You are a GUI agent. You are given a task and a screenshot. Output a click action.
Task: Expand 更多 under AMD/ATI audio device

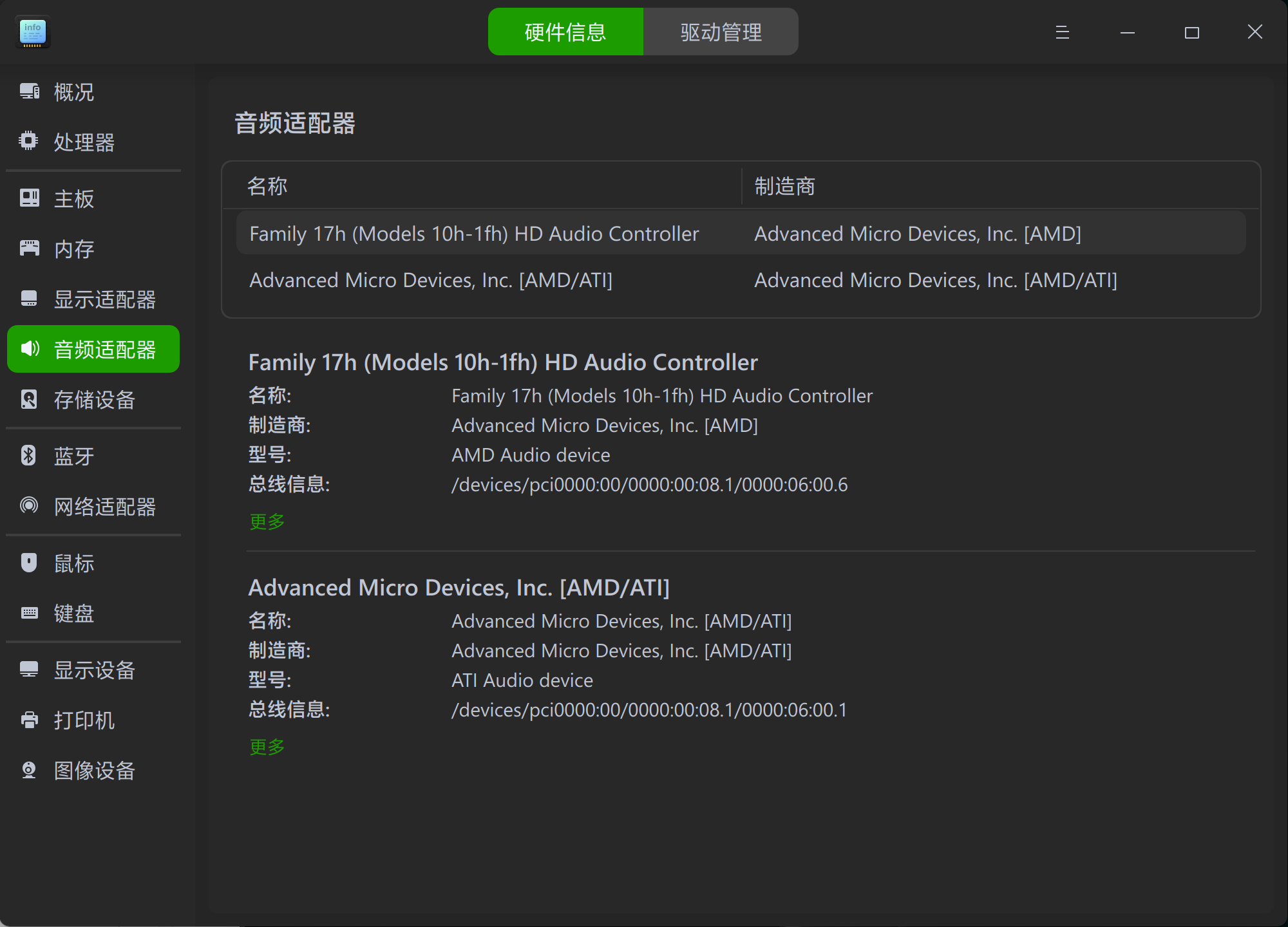pos(267,747)
